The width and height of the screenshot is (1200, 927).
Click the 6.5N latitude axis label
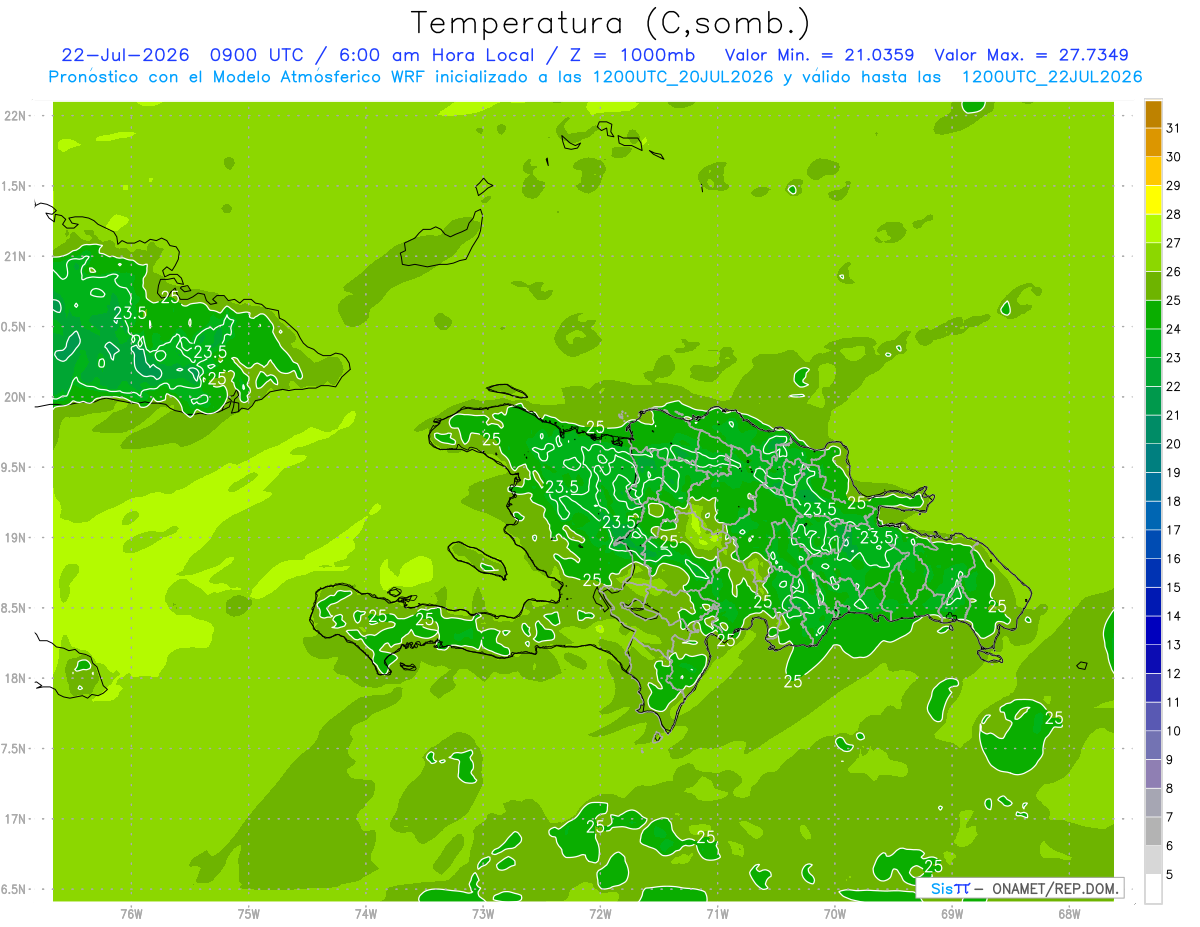(x=15, y=889)
